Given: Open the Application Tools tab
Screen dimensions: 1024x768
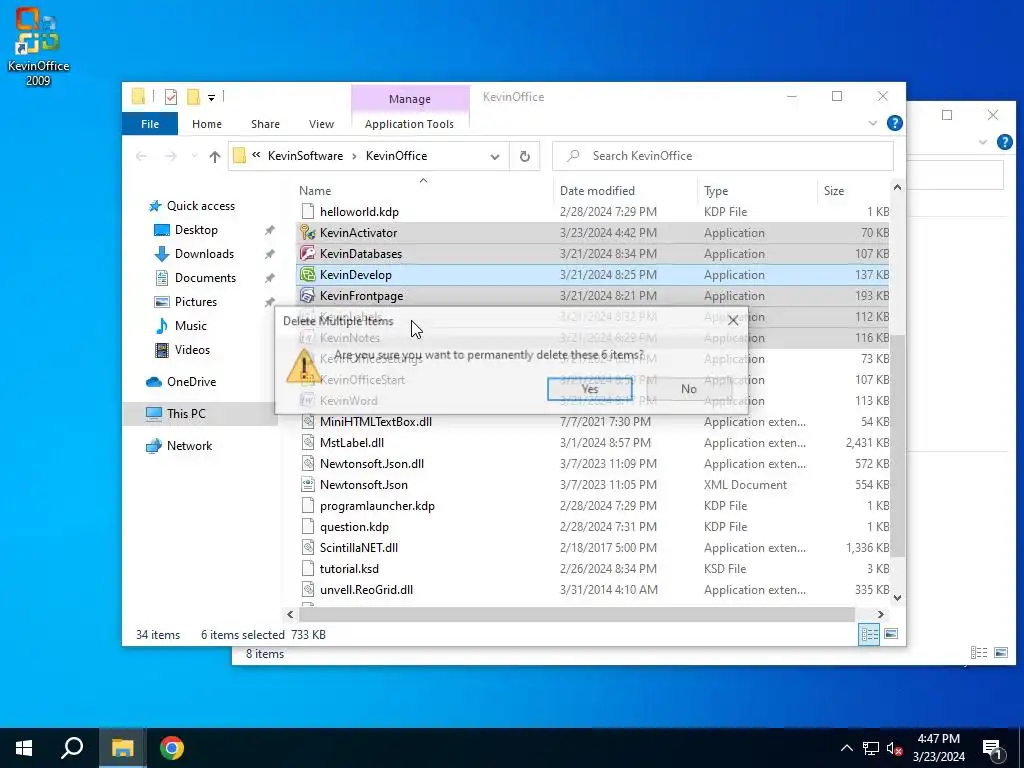Looking at the screenshot, I should (x=409, y=123).
